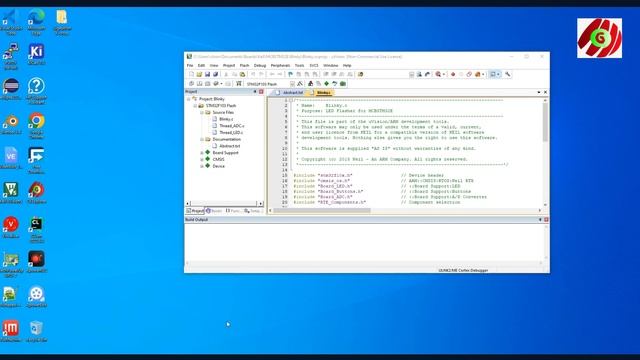Image resolution: width=640 pixels, height=360 pixels.
Task: Close the Project panel
Action: (x=261, y=92)
